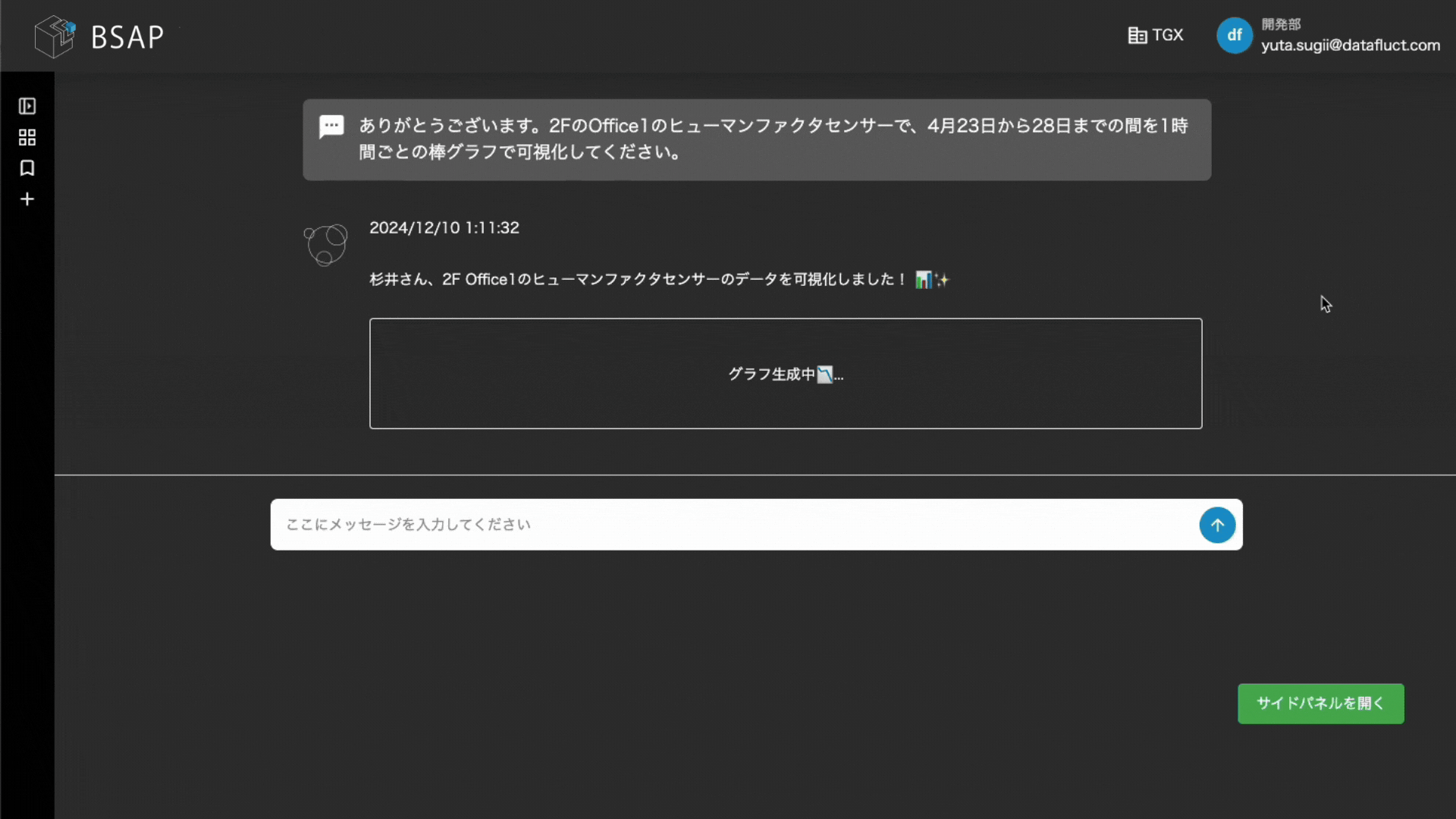Viewport: 1456px width, 819px height.
Task: Click the user message about 2F Office1 sensor
Action: click(x=773, y=139)
